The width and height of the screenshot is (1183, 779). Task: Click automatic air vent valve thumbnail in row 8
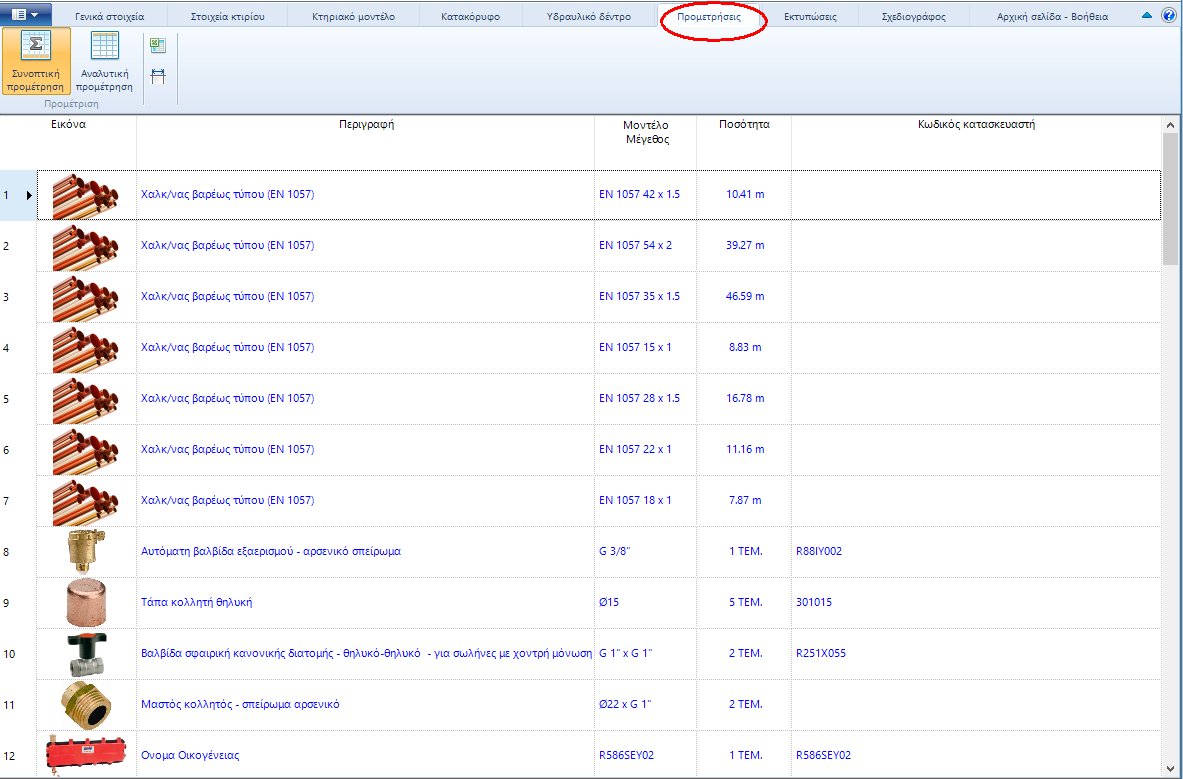85,551
